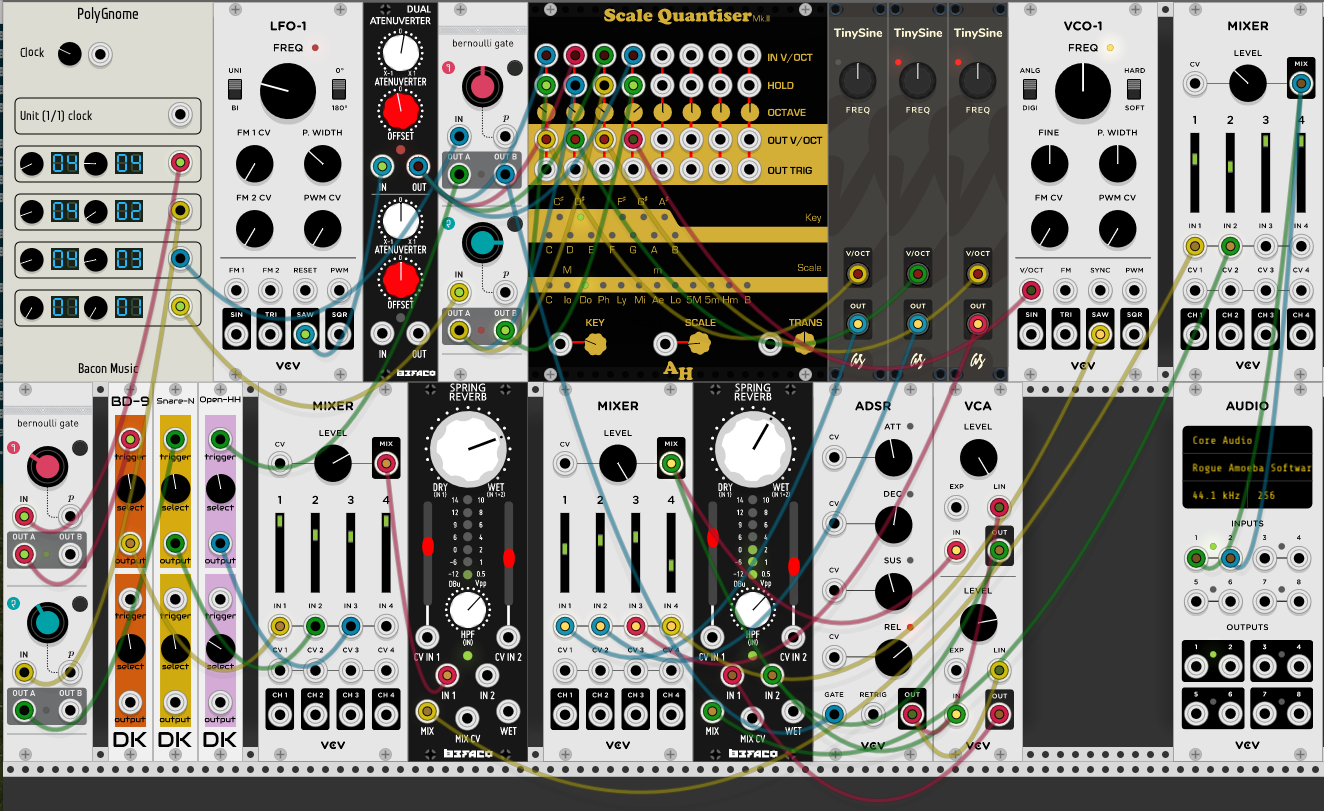The width and height of the screenshot is (1324, 811).
Task: Click the ADSR GATE input jack
Action: click(x=834, y=714)
